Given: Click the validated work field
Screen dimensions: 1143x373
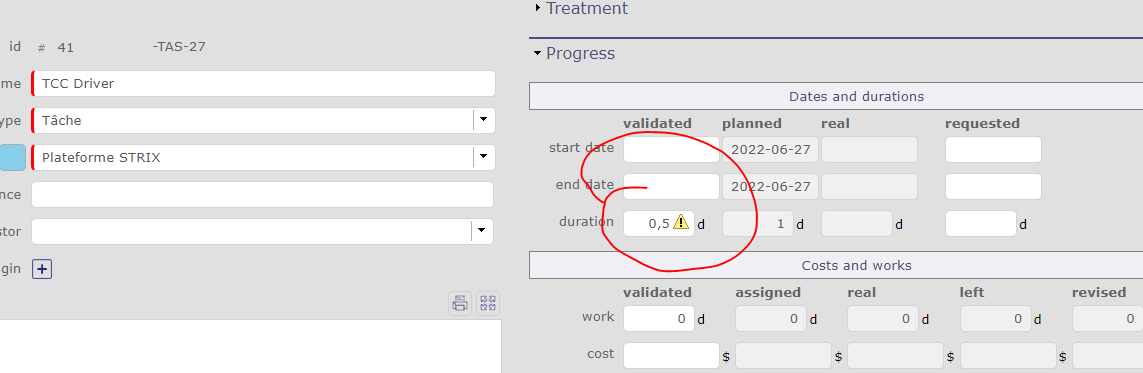Looking at the screenshot, I should 659,318.
